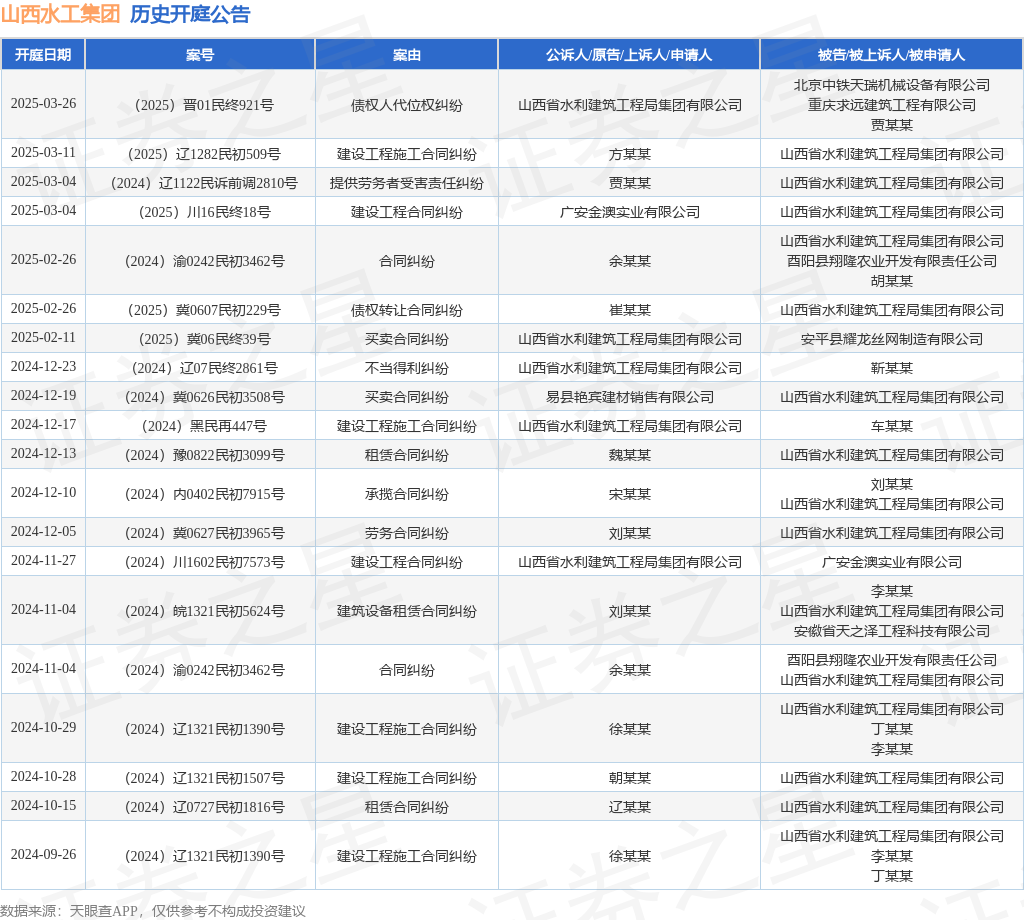Click case number (2024)辽1122民诉前调2810号

(x=200, y=183)
